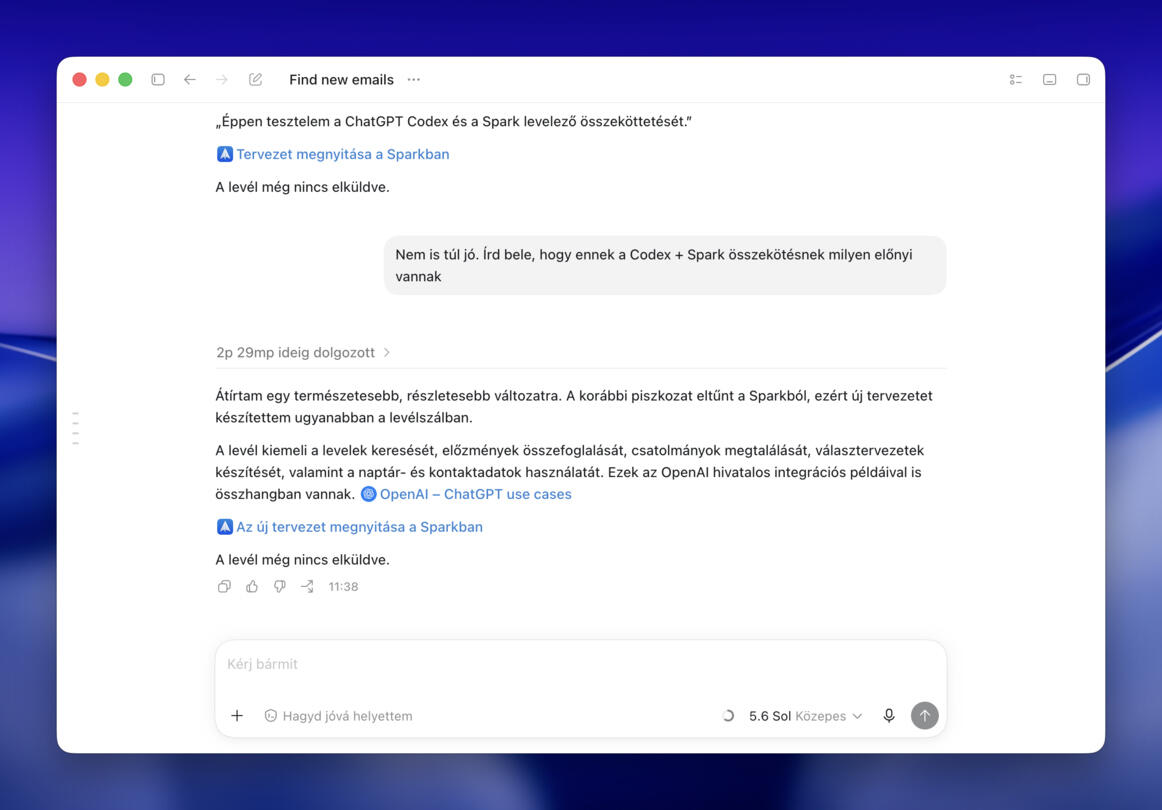
Task: Copy the response with copy icon
Action: pyautogui.click(x=224, y=587)
